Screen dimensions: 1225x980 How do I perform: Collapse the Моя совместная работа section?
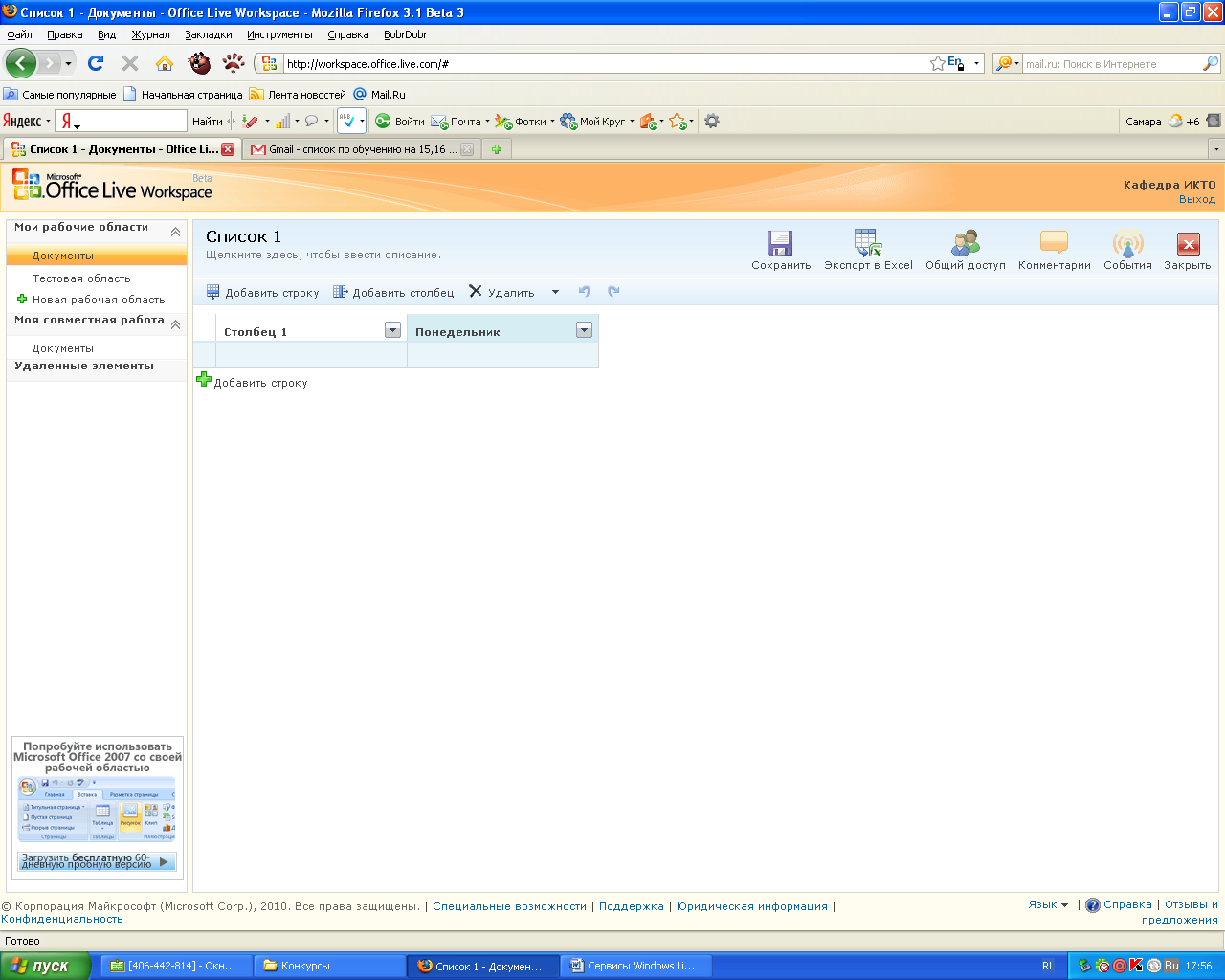(175, 324)
